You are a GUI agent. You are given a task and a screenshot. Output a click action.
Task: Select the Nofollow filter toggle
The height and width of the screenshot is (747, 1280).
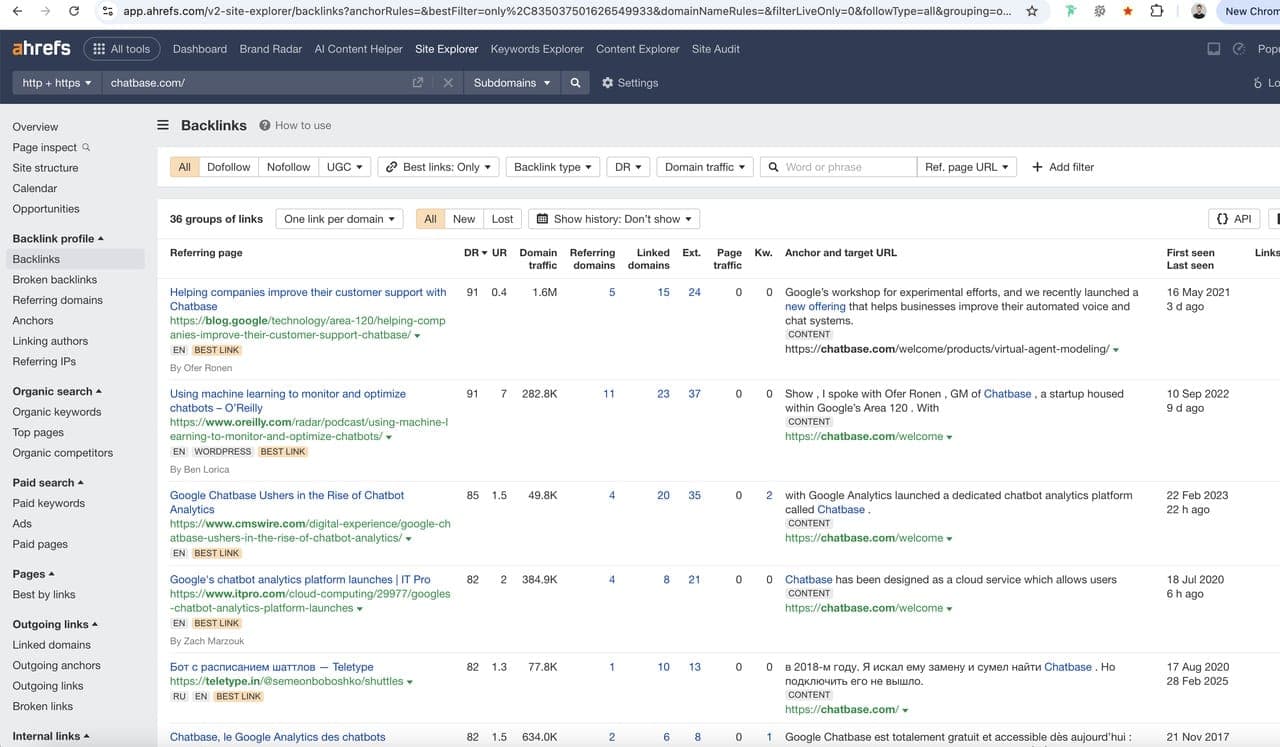[x=288, y=167]
